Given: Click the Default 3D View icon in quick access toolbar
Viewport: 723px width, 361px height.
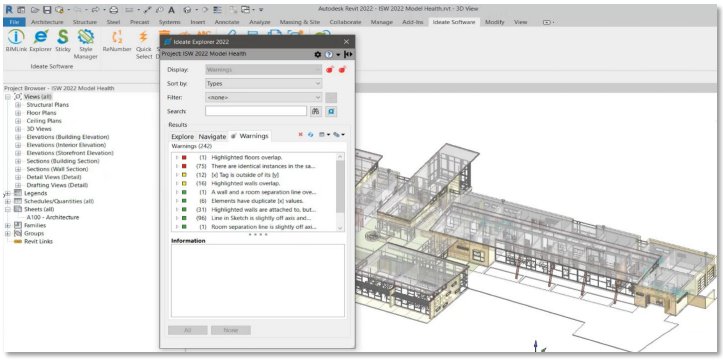Looking at the screenshot, I should pos(187,9).
